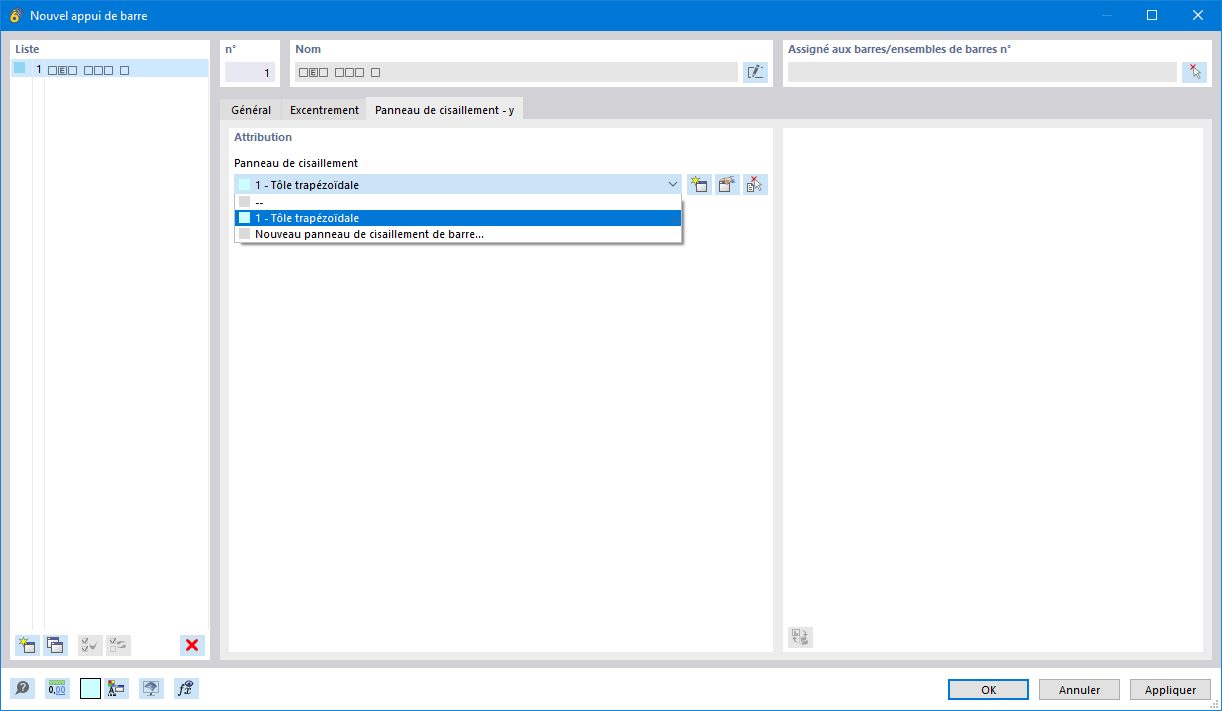Image resolution: width=1222 pixels, height=711 pixels.
Task: Click the monitor view icon in the bottom bar
Action: click(x=151, y=688)
